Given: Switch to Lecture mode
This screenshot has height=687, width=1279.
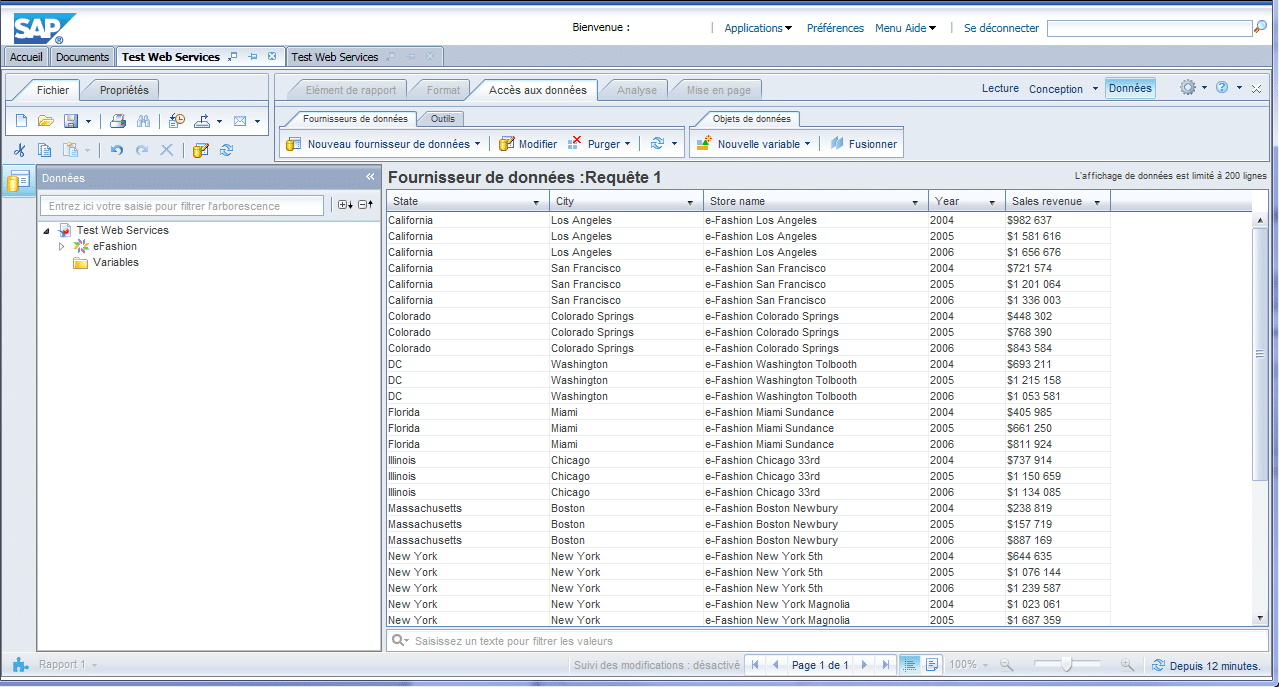Looking at the screenshot, I should (x=1000, y=88).
